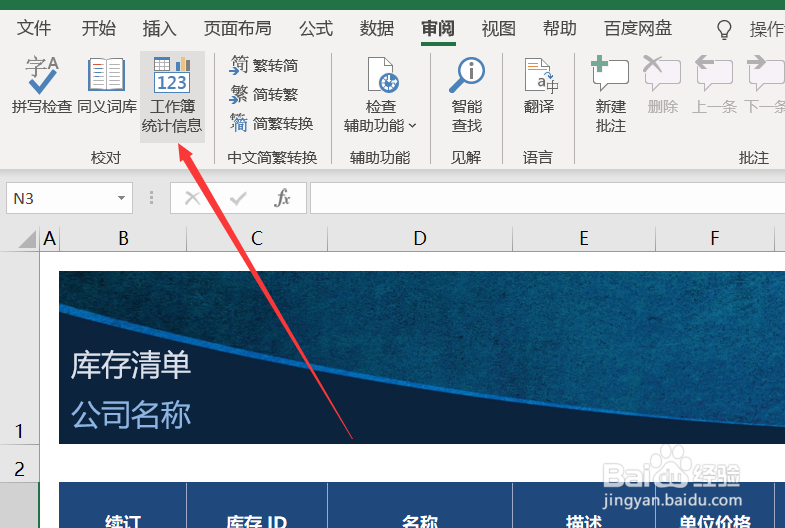
Task: Select column C header
Action: (x=257, y=239)
